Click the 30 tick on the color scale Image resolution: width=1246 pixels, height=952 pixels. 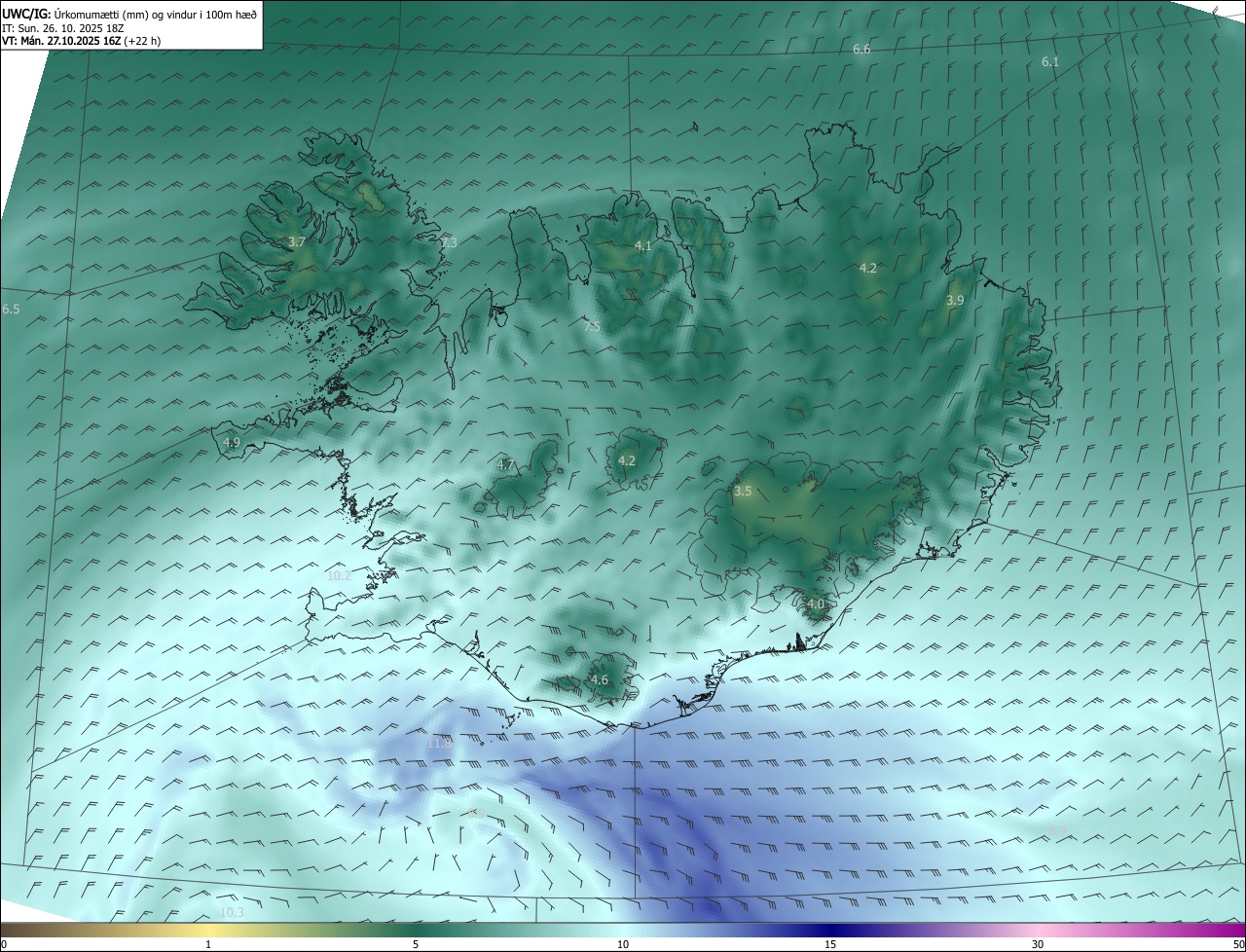coord(1038,945)
